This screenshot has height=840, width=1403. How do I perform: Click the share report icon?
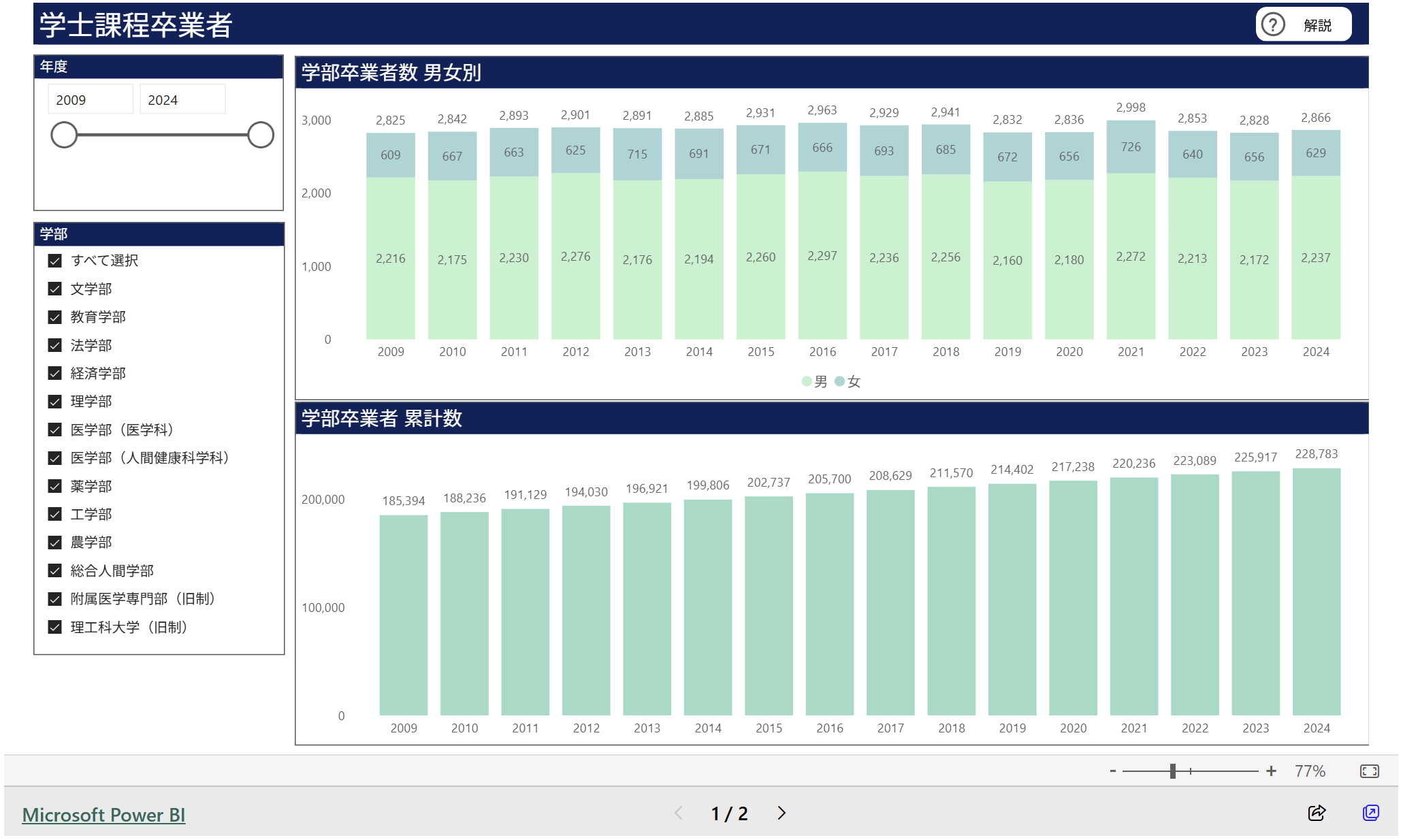pos(1317,813)
